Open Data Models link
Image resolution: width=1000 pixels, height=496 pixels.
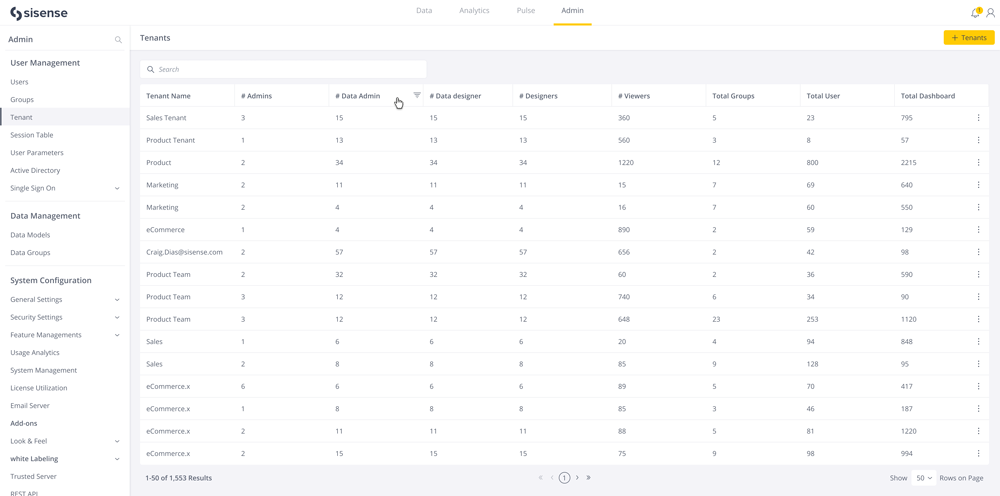coord(30,235)
